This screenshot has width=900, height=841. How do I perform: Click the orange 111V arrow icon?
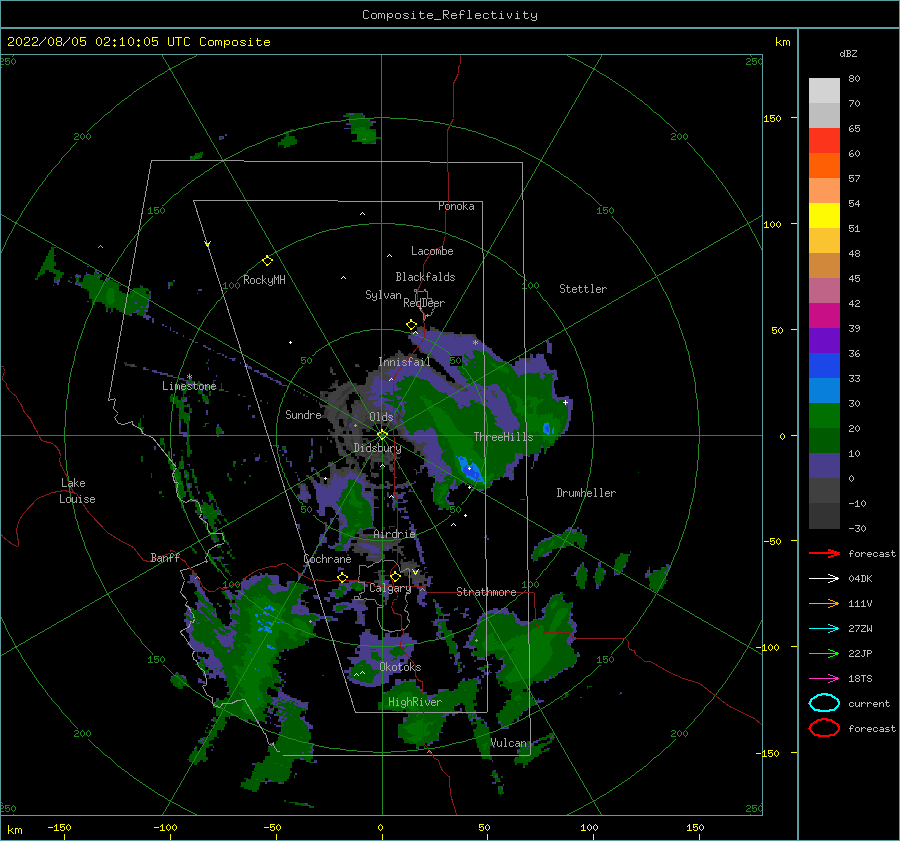tap(824, 603)
